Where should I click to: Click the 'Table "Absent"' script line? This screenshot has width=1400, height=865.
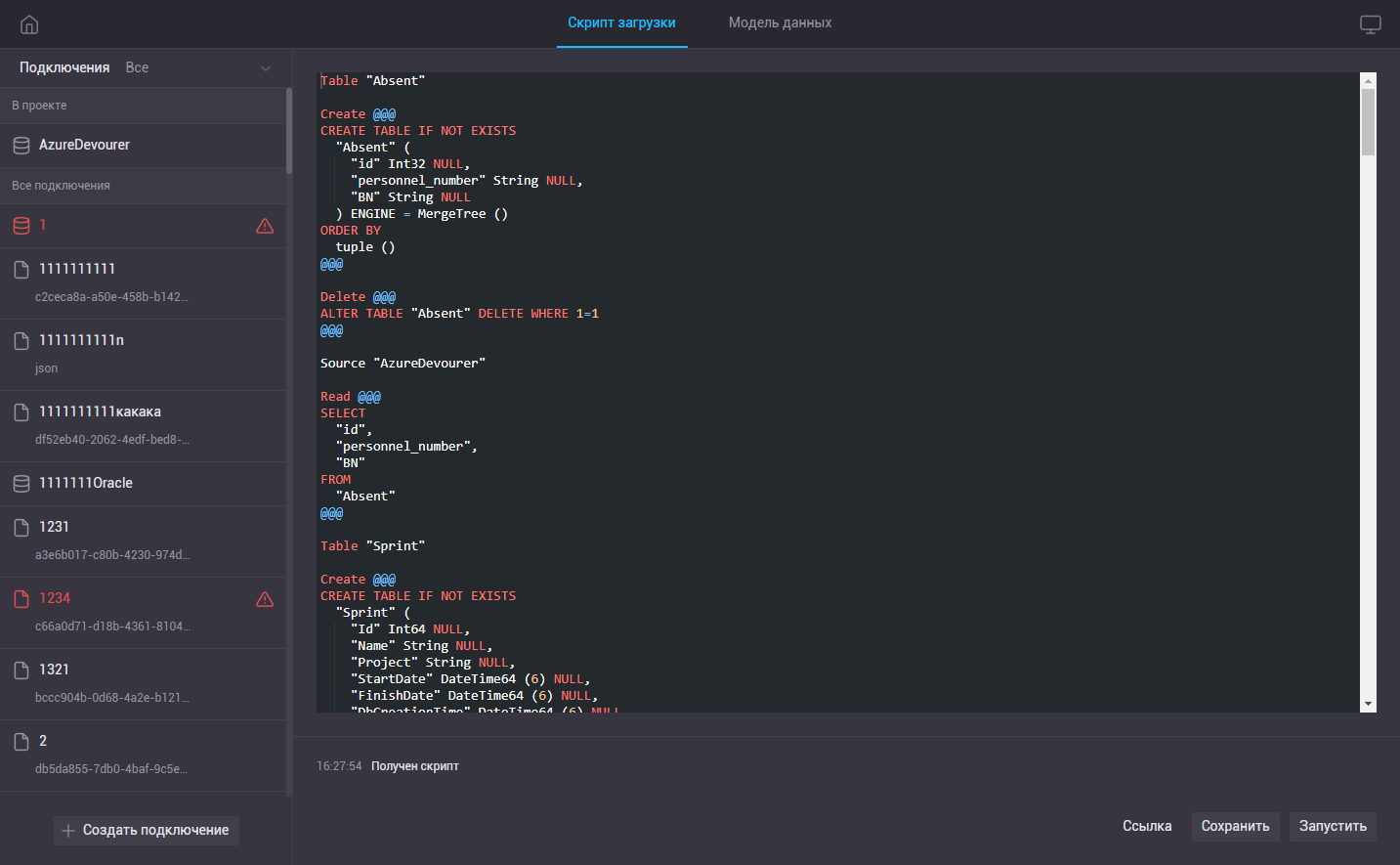372,81
